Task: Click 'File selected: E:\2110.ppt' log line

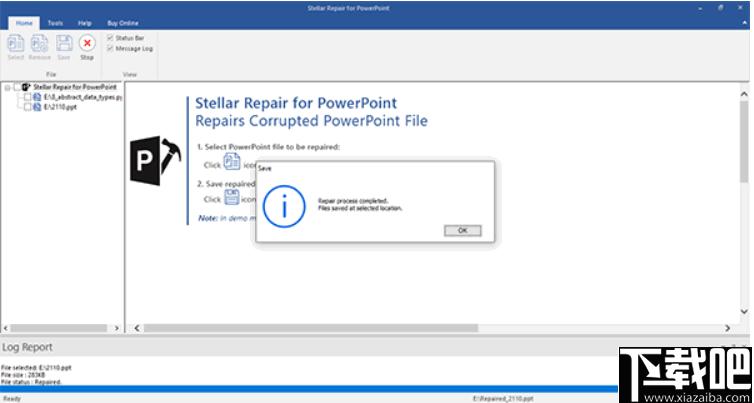Action: coord(36,367)
